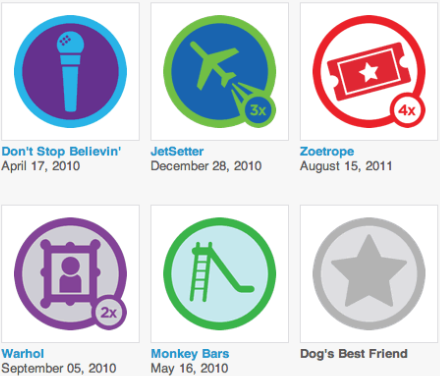Click the April 17, 2010 date text
The width and height of the screenshot is (440, 376).
pos(41,166)
